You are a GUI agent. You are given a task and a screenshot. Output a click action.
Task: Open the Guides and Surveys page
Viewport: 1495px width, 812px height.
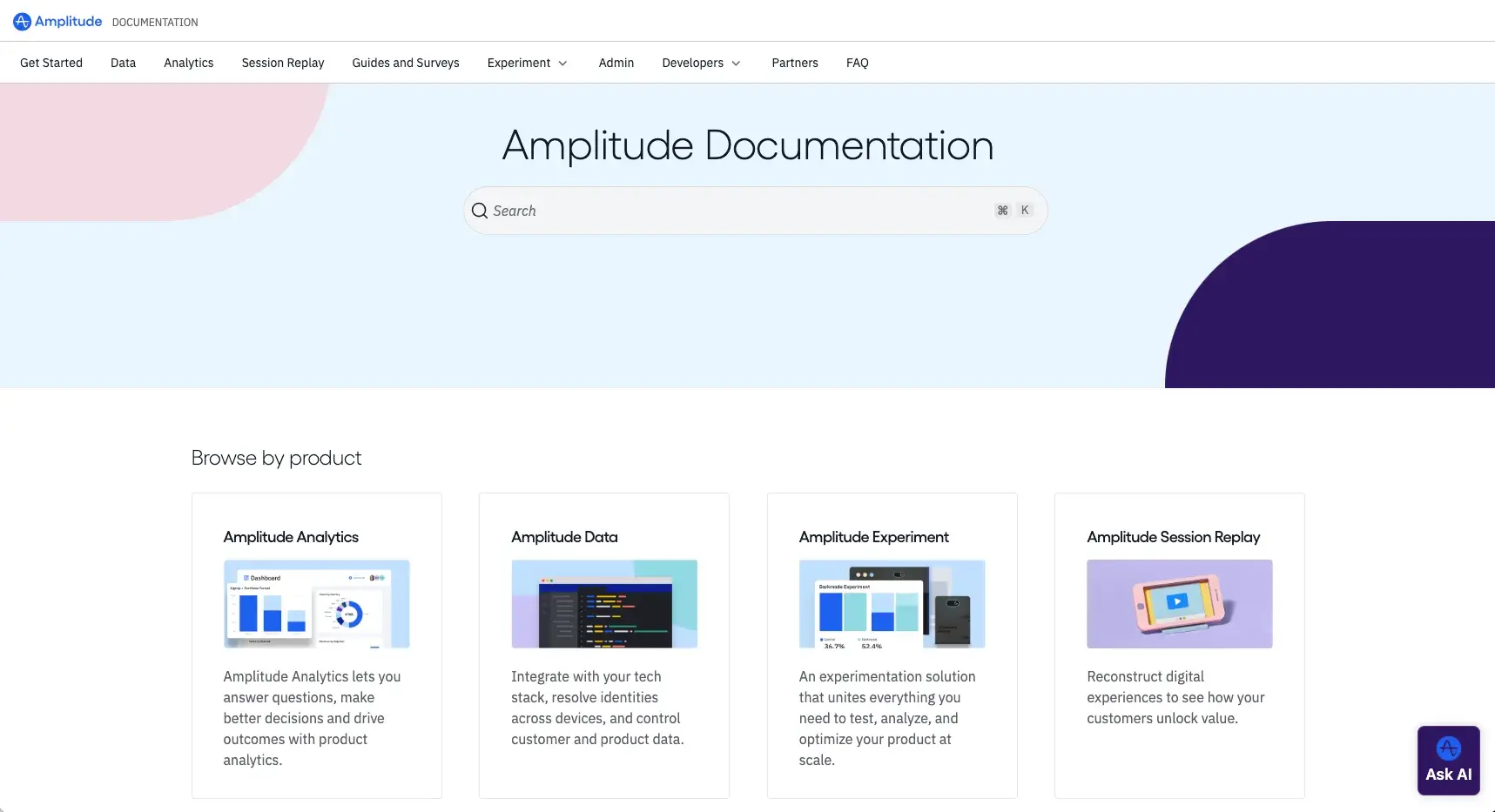coord(405,63)
